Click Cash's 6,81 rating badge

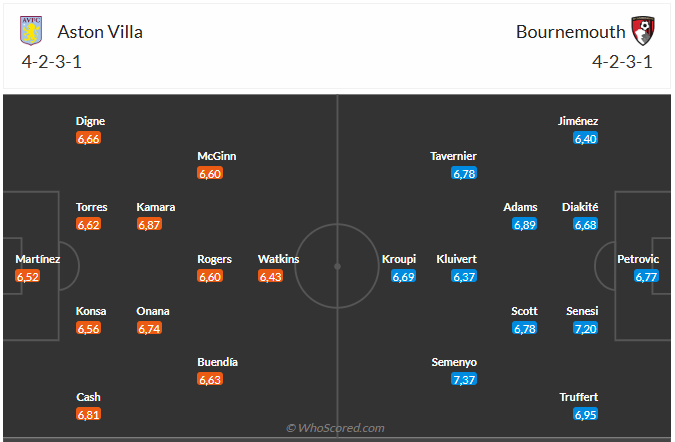(89, 414)
